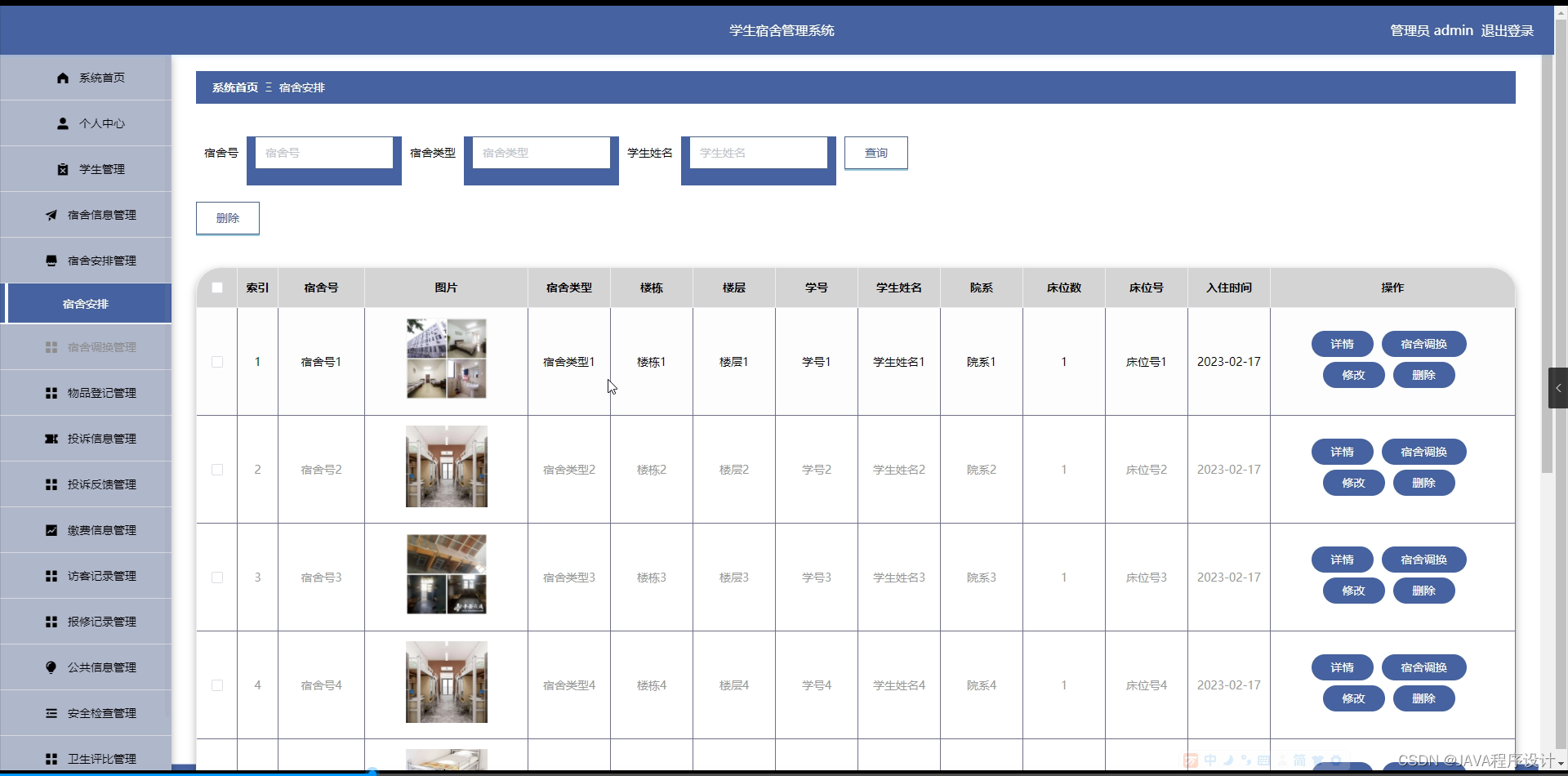This screenshot has height=776, width=1568.
Task: Click the dorm photo thumbnail in row 1
Action: point(447,359)
